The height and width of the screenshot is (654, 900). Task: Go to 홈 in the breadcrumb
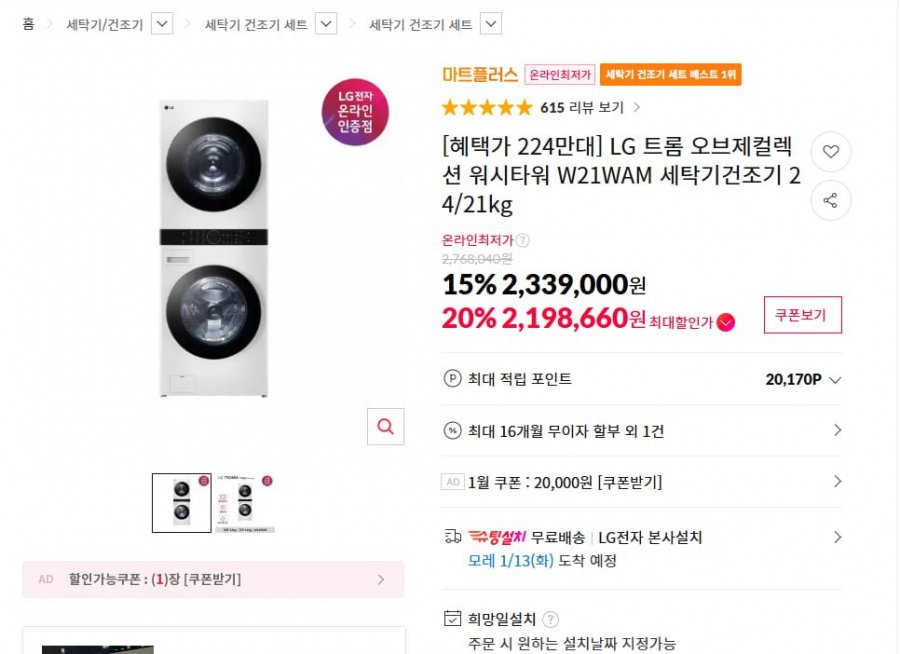coord(28,24)
